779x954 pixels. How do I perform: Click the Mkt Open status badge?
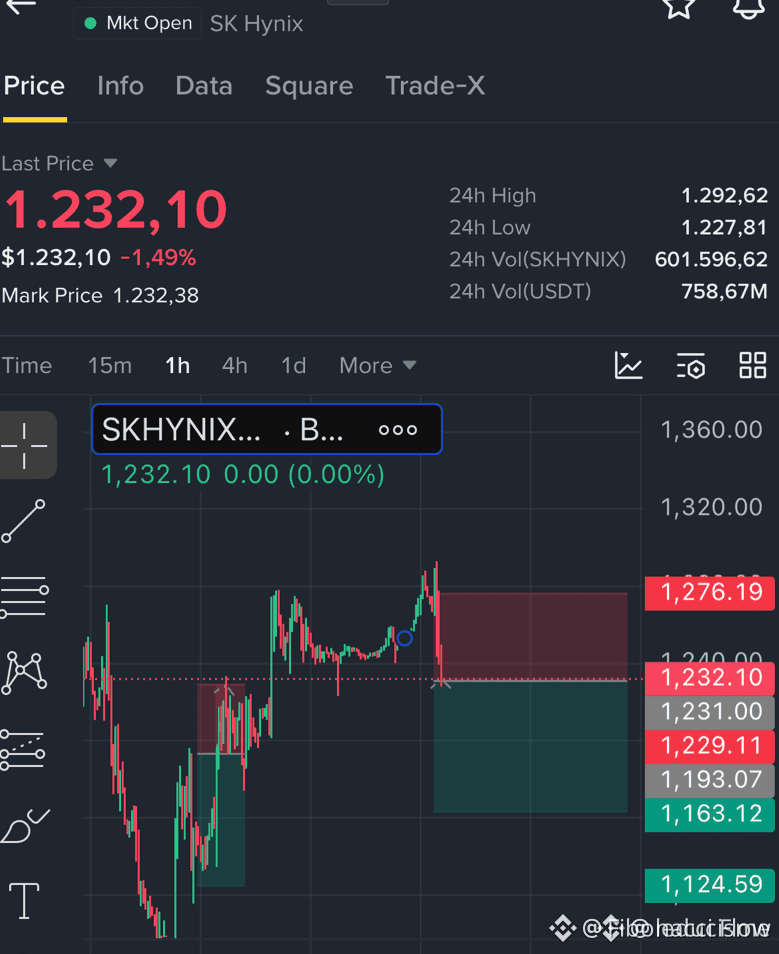tap(138, 24)
